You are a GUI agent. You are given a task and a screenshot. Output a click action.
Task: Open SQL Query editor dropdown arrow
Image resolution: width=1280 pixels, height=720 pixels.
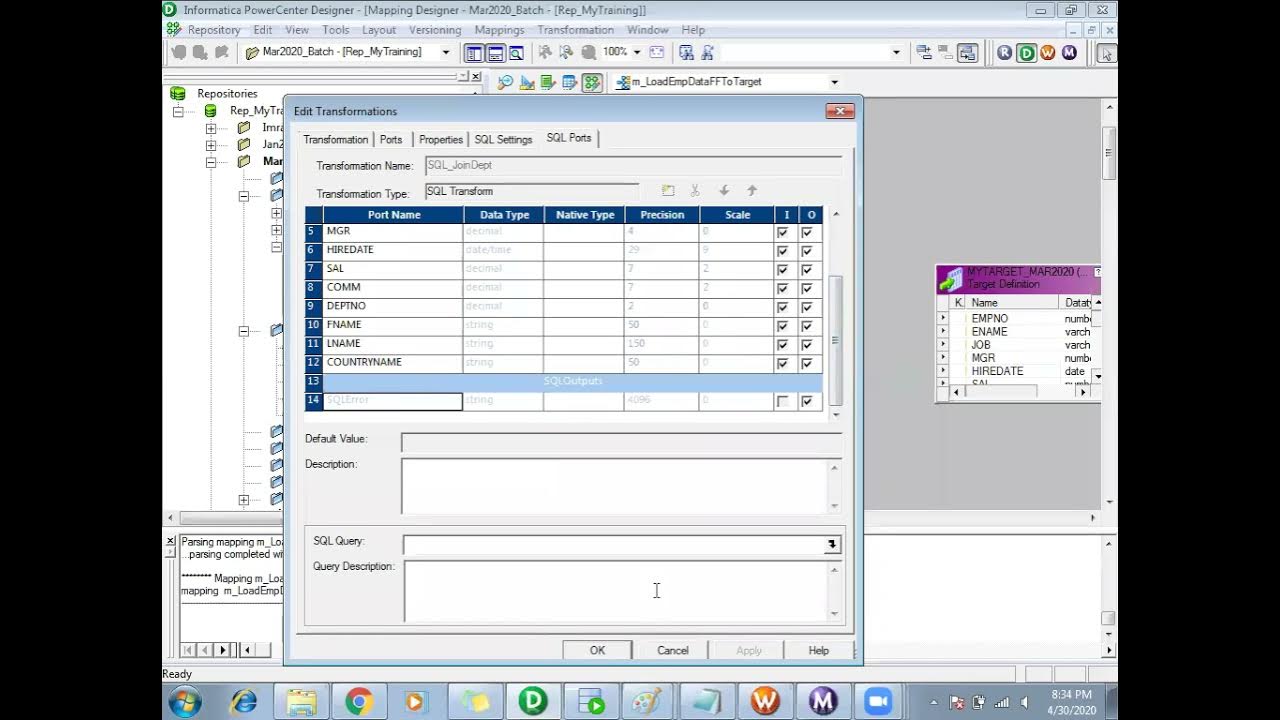click(831, 544)
